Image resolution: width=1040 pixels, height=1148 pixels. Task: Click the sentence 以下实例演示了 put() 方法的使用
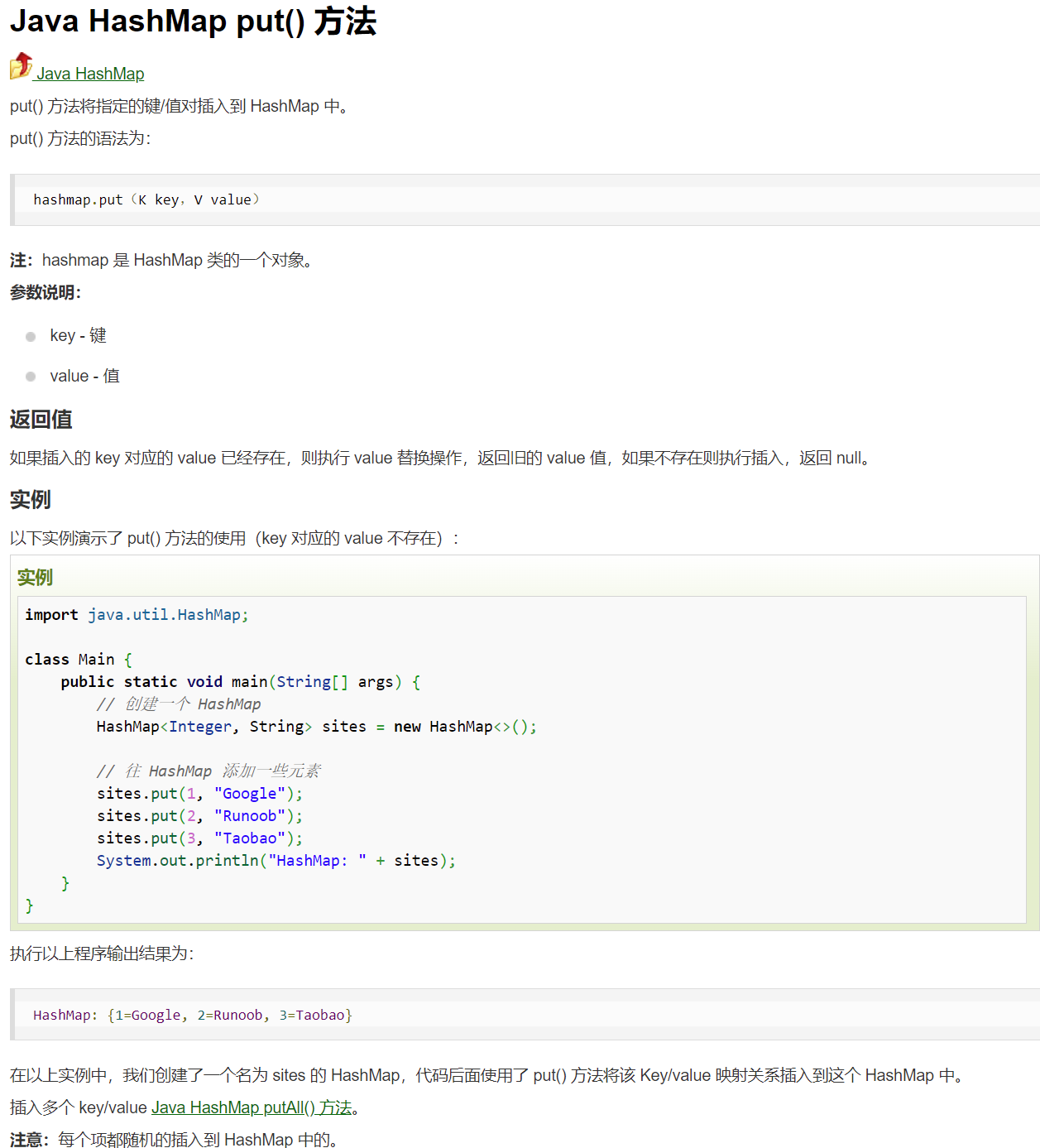tap(235, 538)
